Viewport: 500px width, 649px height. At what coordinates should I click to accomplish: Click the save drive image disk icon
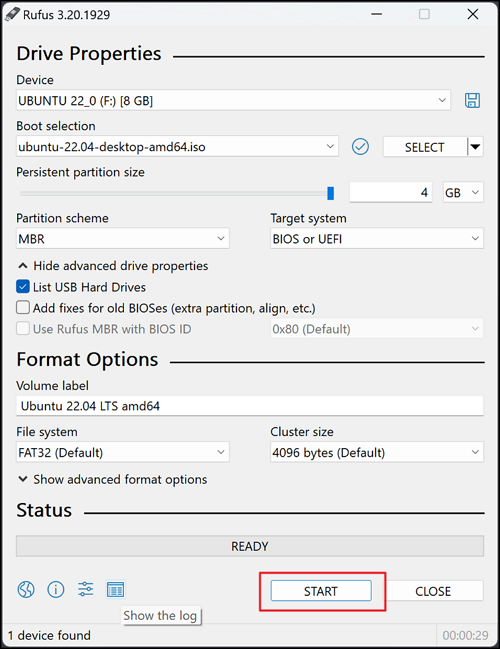[x=472, y=100]
